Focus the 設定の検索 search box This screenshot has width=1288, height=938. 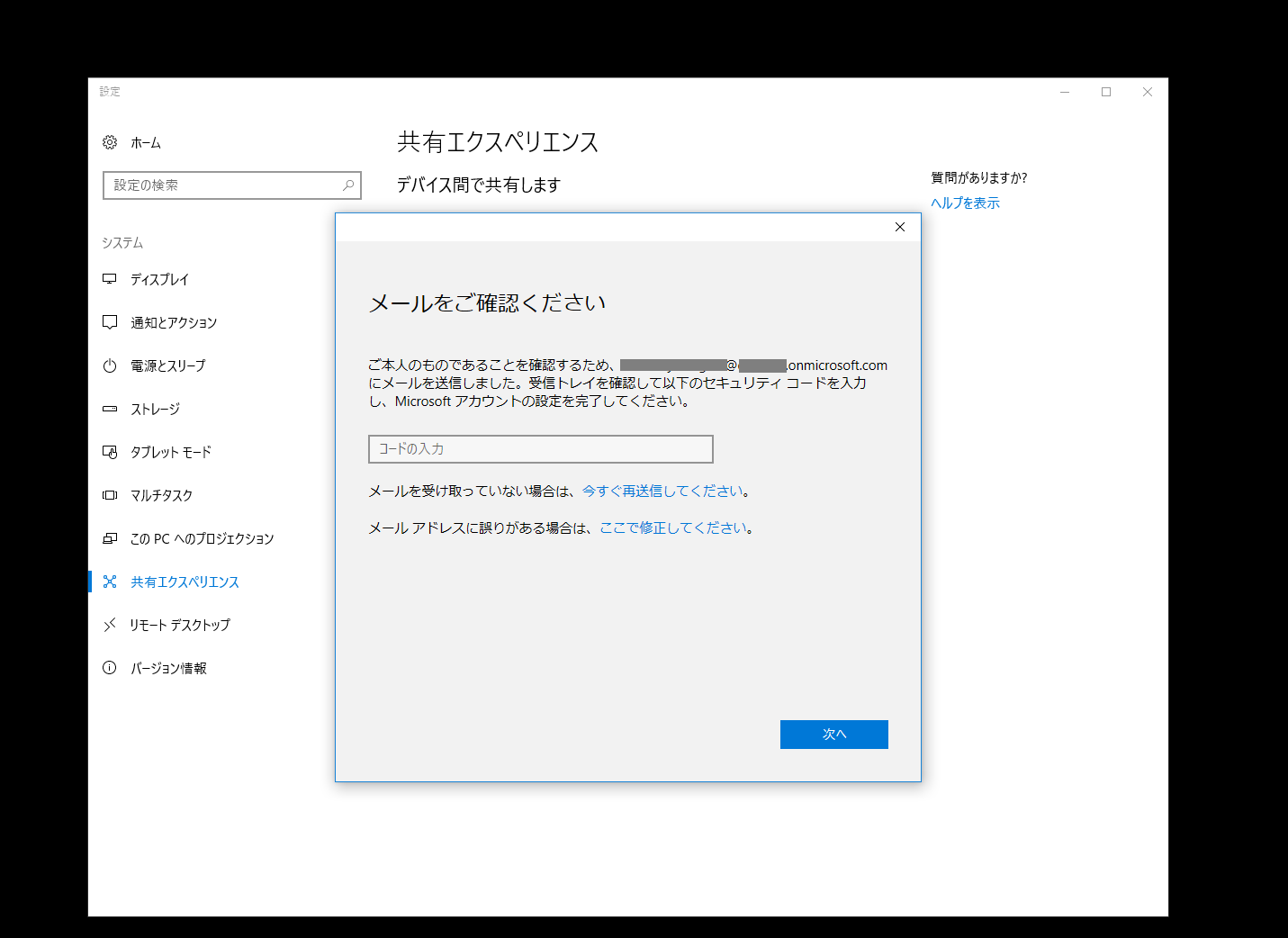click(232, 185)
